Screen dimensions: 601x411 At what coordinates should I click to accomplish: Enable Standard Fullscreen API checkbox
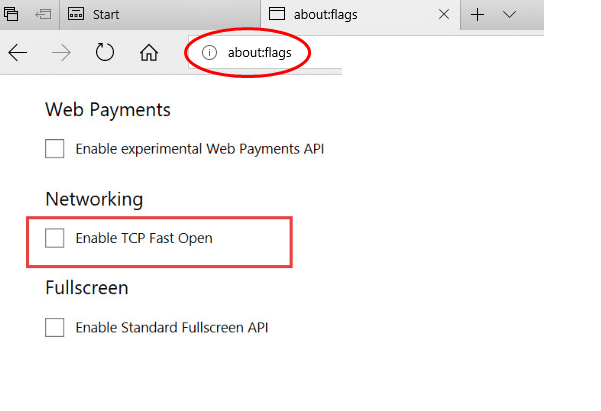(x=54, y=327)
